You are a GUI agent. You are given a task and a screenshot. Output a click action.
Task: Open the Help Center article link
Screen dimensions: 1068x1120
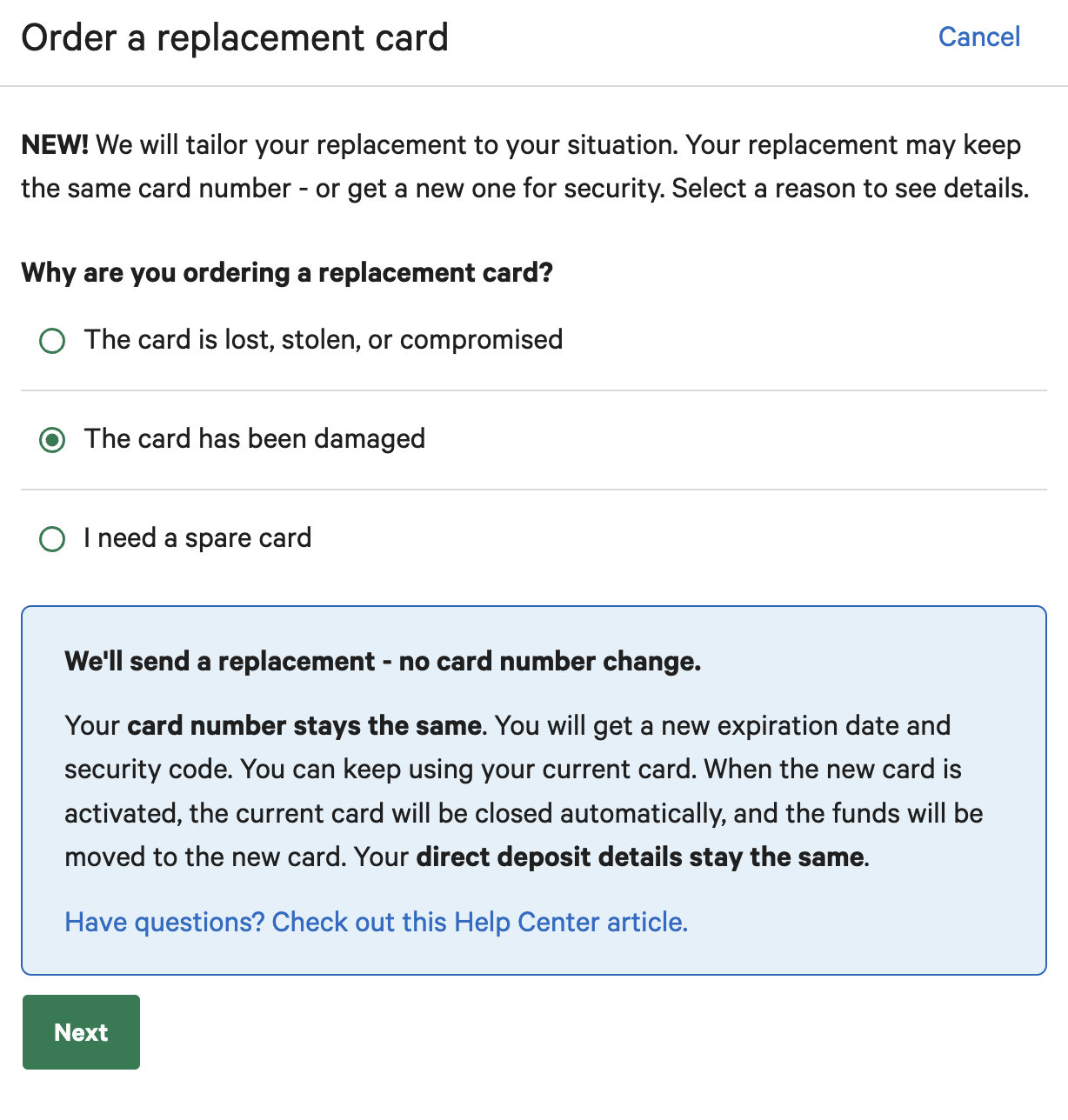tap(376, 922)
